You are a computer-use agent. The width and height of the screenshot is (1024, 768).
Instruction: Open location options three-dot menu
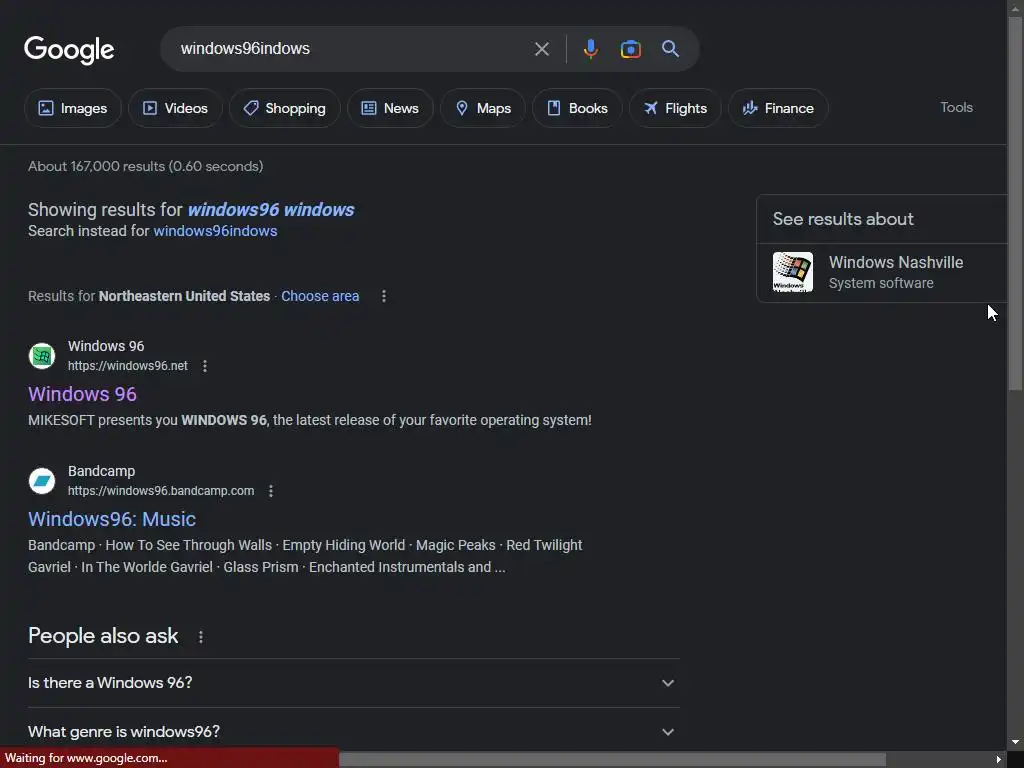pos(384,296)
